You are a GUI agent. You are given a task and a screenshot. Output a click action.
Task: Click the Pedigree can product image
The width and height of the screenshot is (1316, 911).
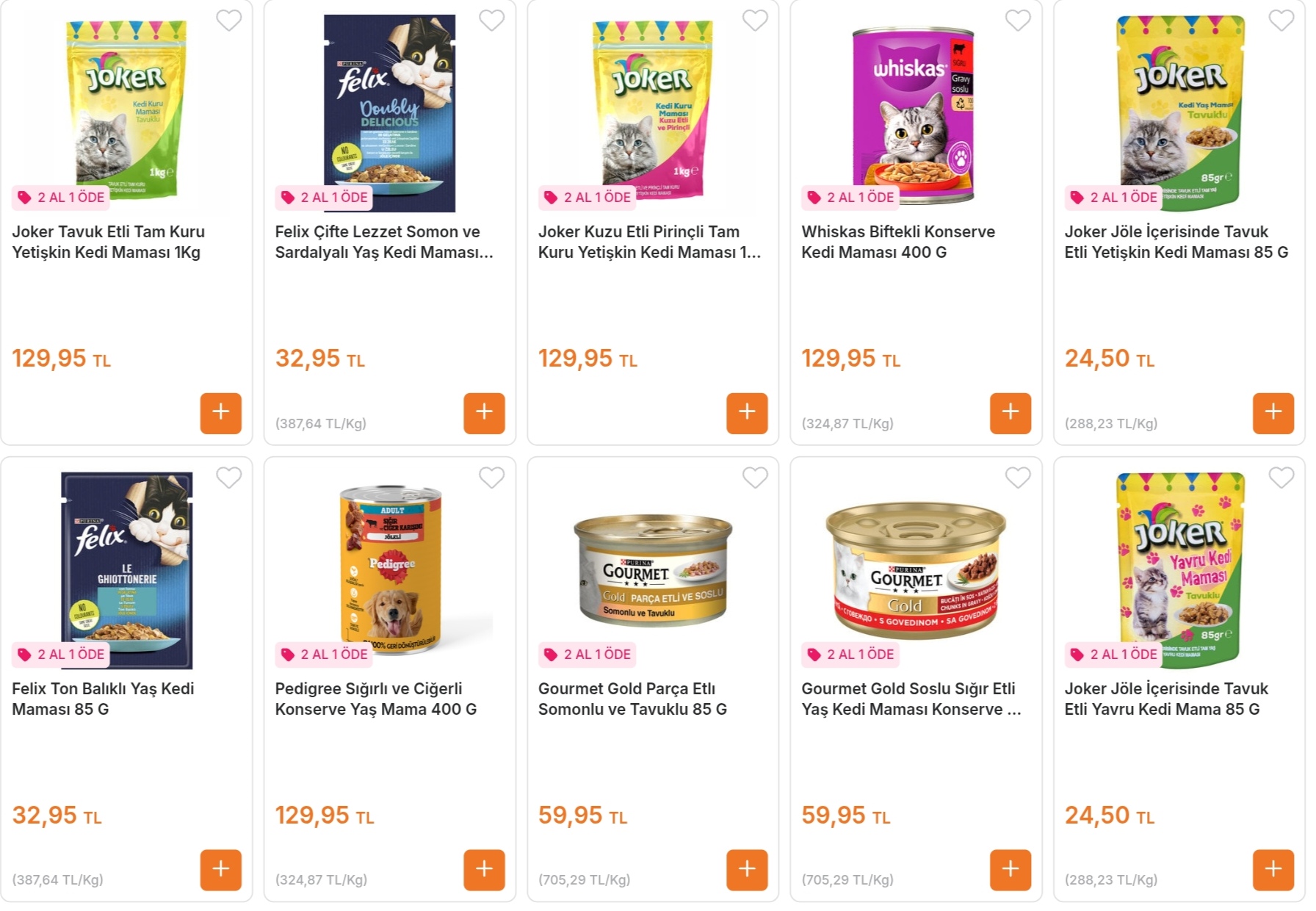pos(391,569)
